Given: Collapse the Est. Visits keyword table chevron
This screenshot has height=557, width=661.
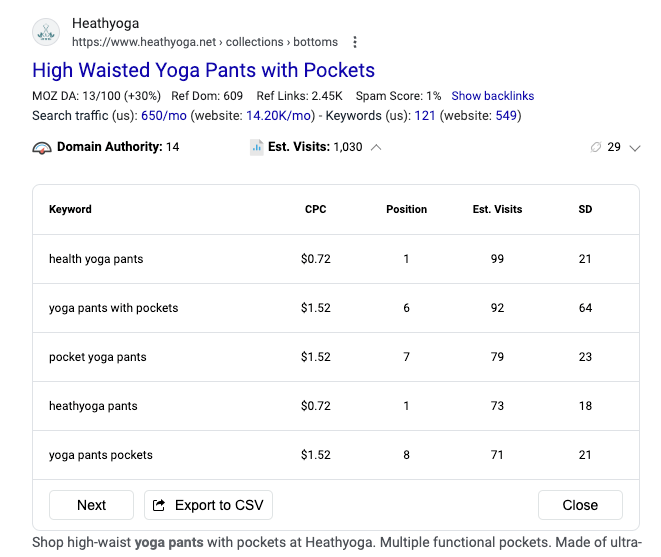Looking at the screenshot, I should (376, 148).
